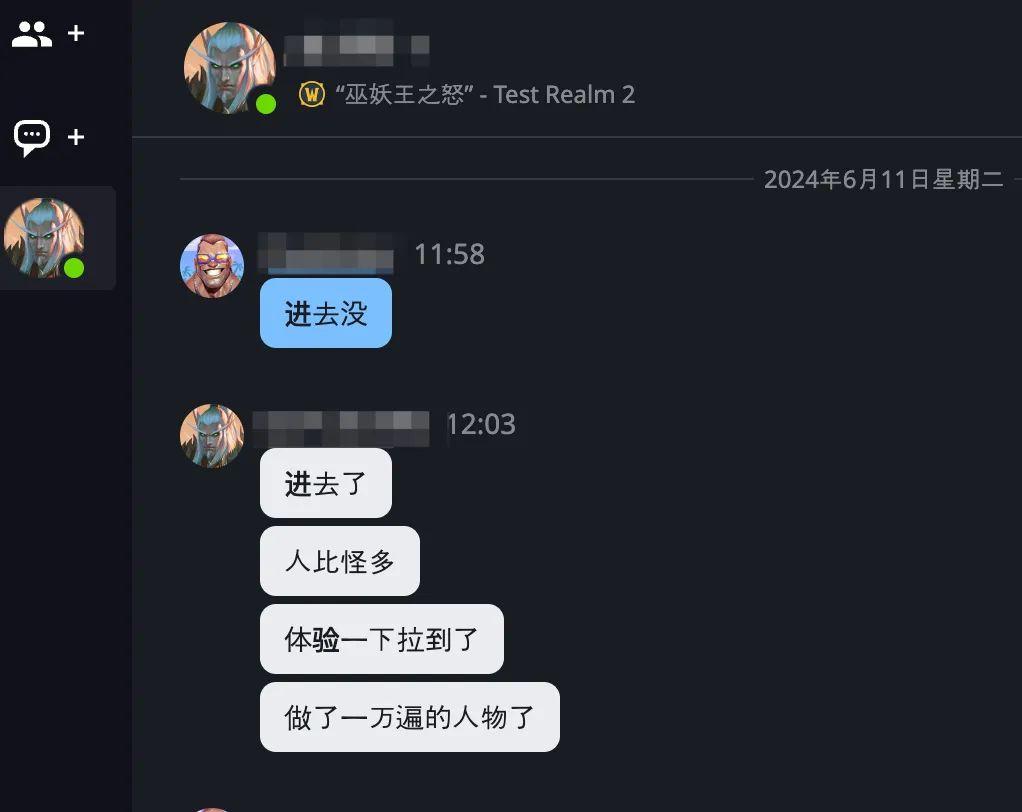Screen dimensions: 1022x812
Task: Add a friend with plus icon
Action: coord(76,33)
